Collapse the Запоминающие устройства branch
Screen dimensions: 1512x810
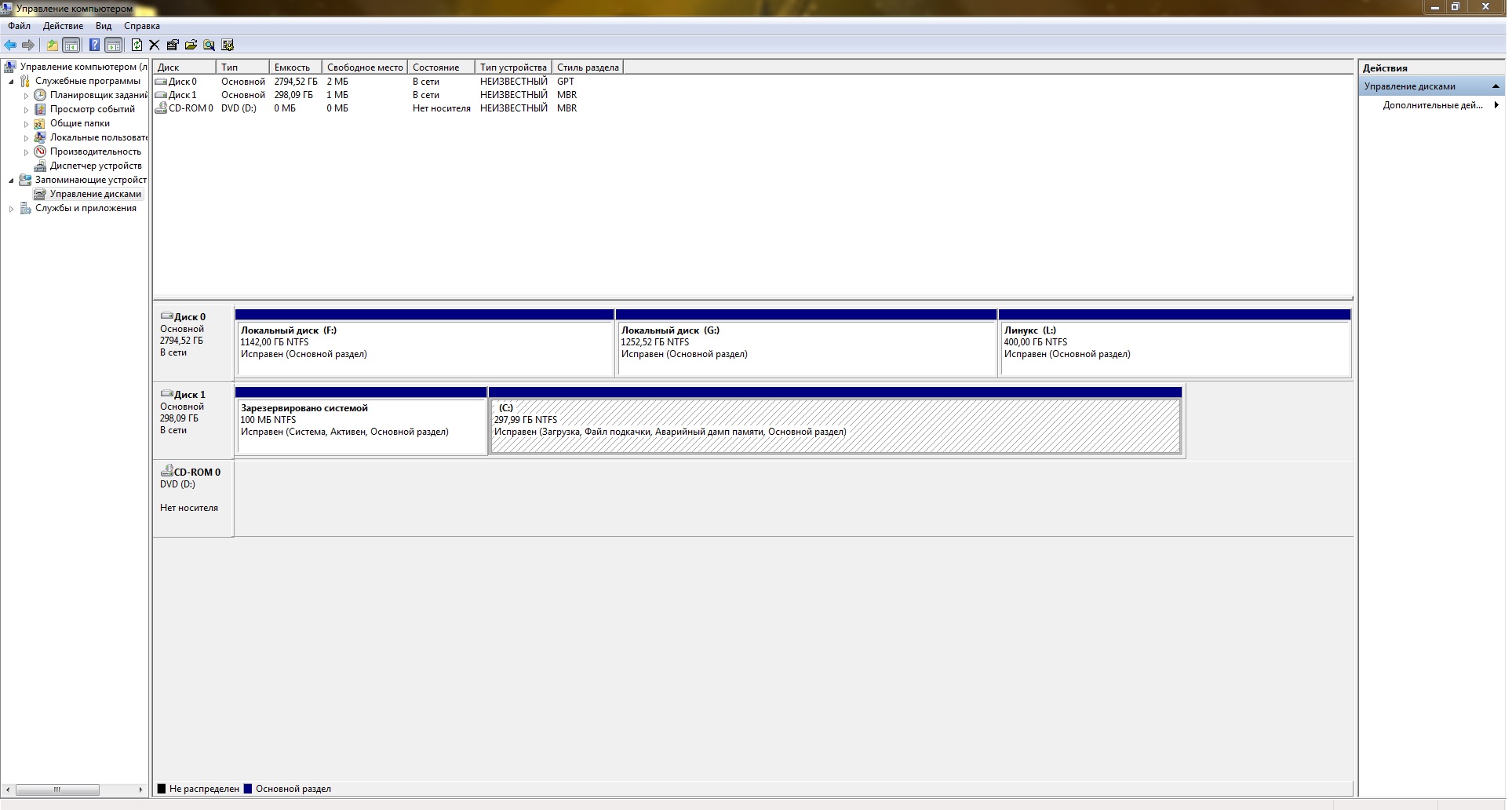pyautogui.click(x=12, y=181)
